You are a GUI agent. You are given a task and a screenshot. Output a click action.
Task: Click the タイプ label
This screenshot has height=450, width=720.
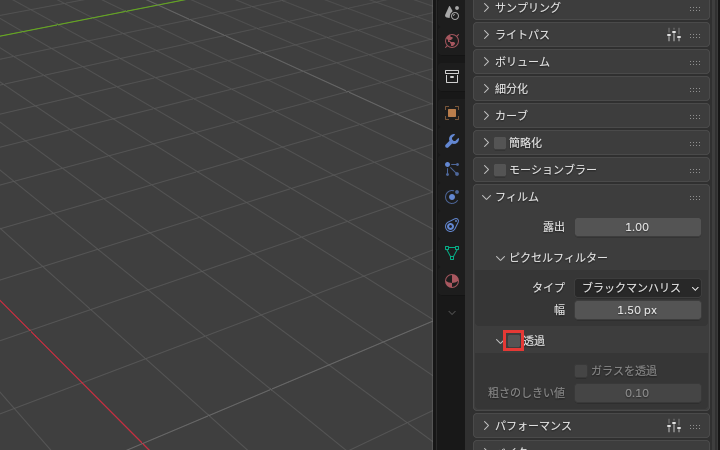point(548,287)
